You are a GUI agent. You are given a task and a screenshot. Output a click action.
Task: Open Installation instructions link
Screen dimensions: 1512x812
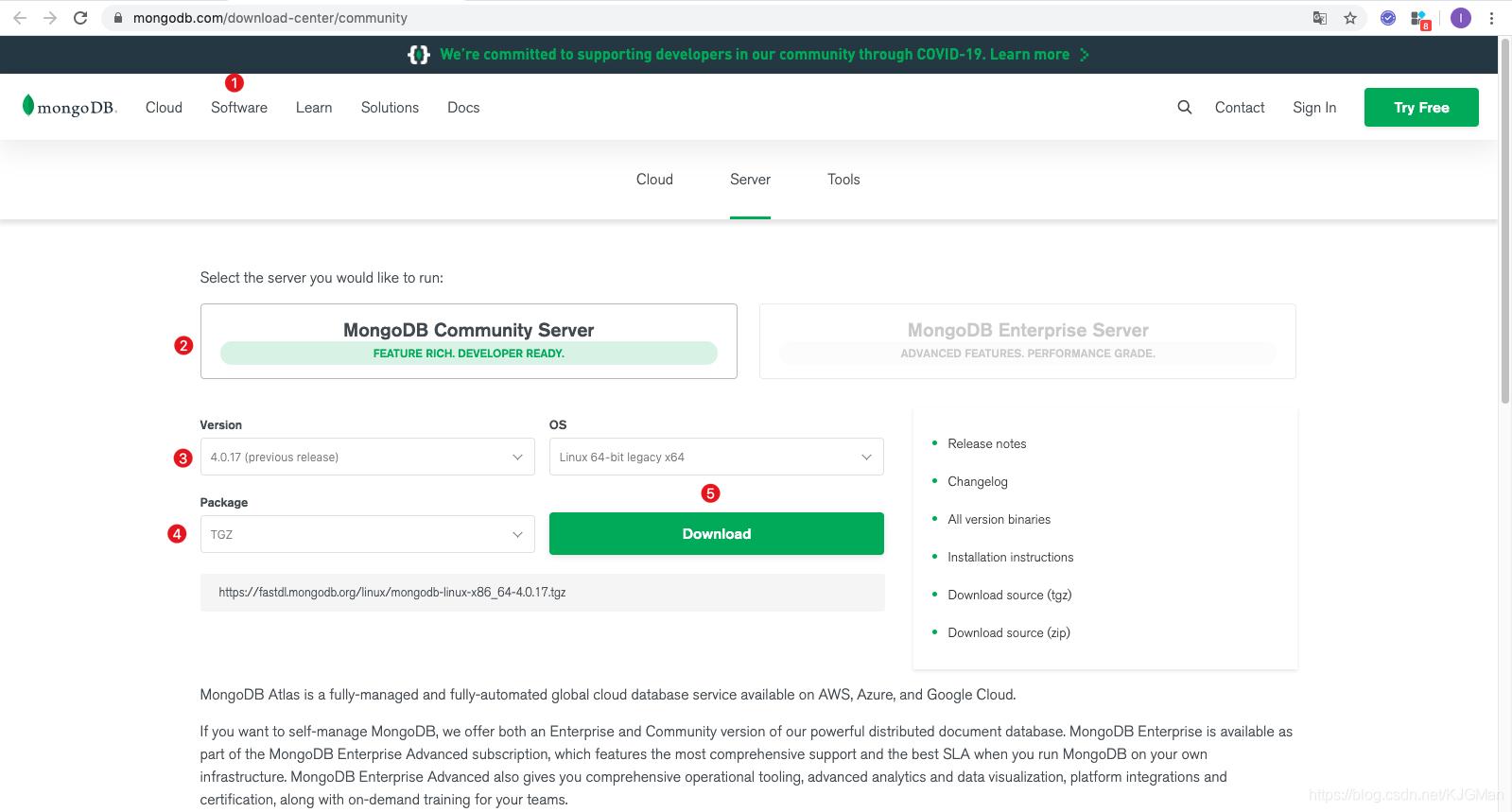coord(1011,557)
